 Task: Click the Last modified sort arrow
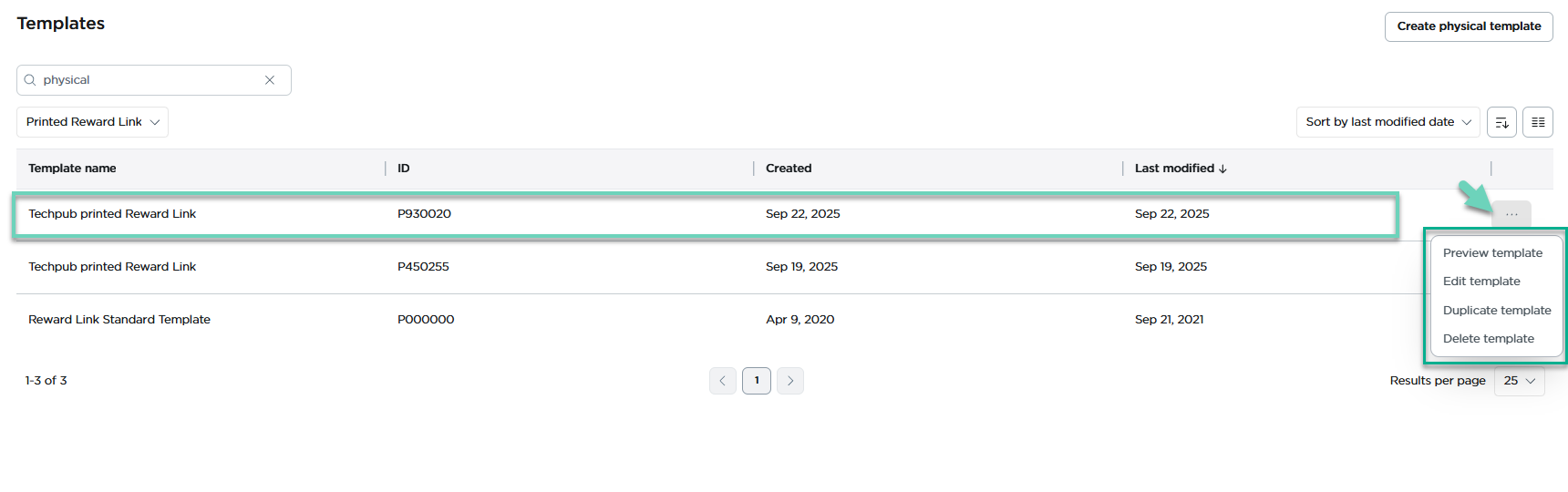tap(1222, 169)
